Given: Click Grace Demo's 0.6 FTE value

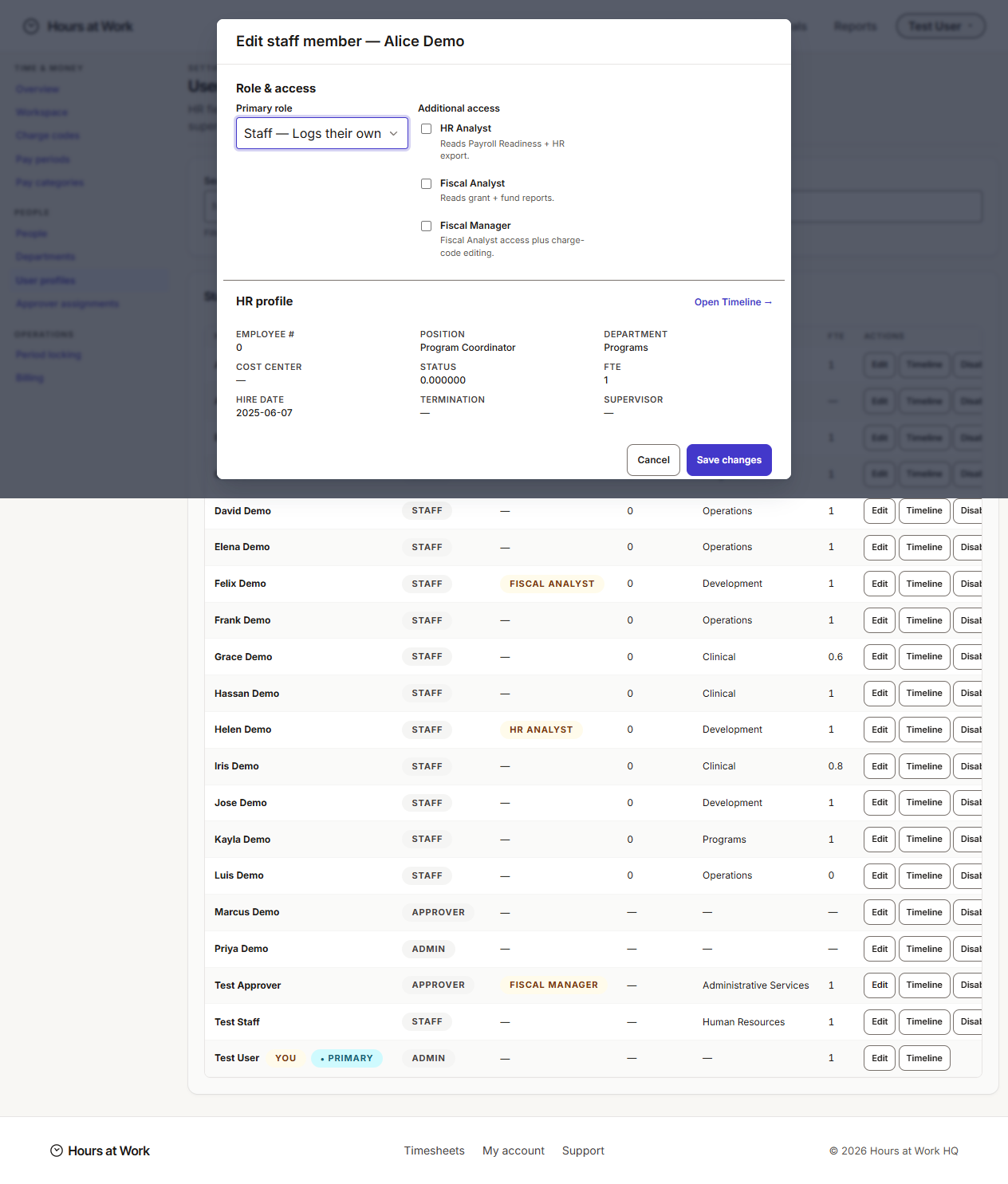Looking at the screenshot, I should (836, 657).
